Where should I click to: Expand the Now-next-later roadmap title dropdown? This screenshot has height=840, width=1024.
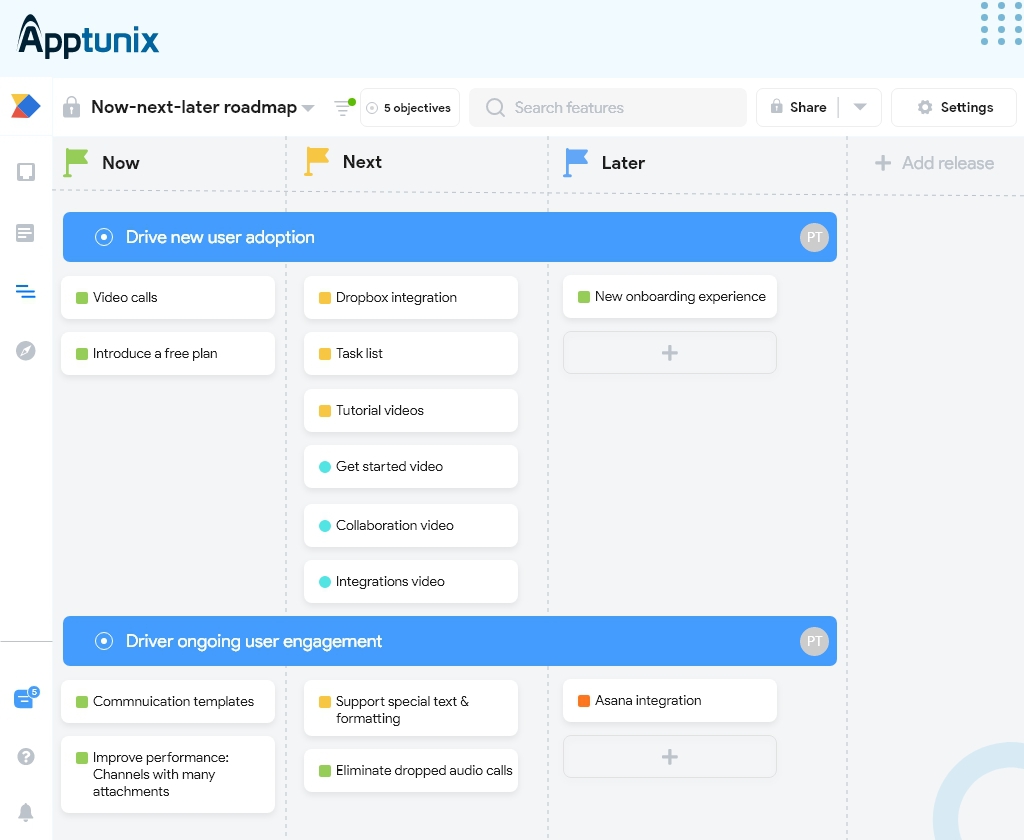pyautogui.click(x=308, y=107)
